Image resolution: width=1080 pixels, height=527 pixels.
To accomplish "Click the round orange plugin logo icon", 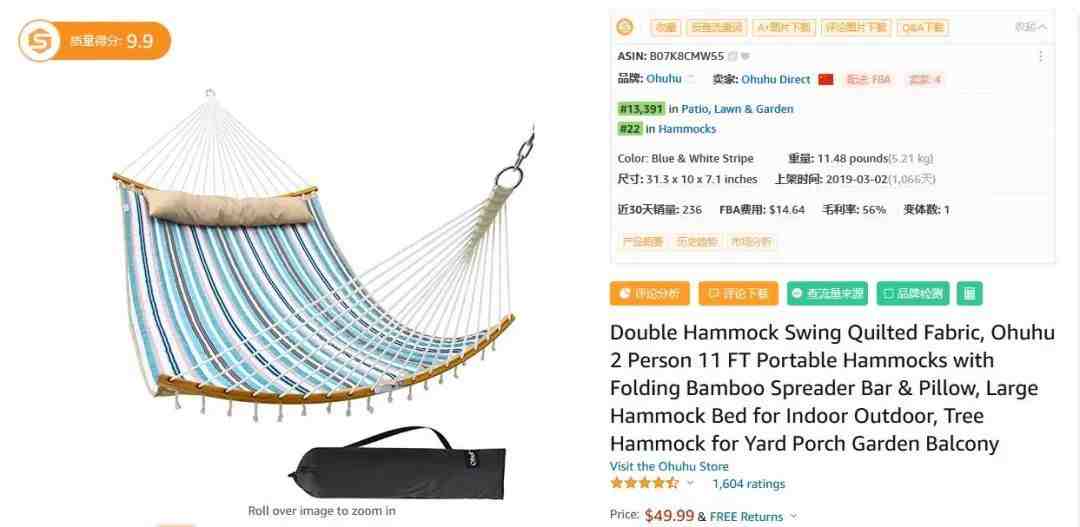I will [x=625, y=28].
